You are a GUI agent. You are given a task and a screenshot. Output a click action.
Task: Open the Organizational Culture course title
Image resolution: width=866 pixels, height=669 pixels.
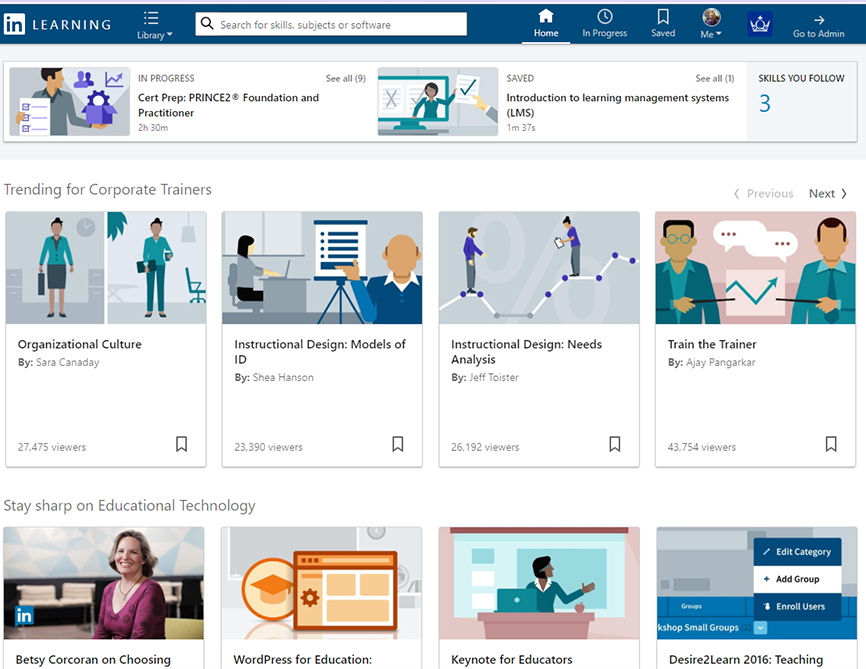click(80, 344)
